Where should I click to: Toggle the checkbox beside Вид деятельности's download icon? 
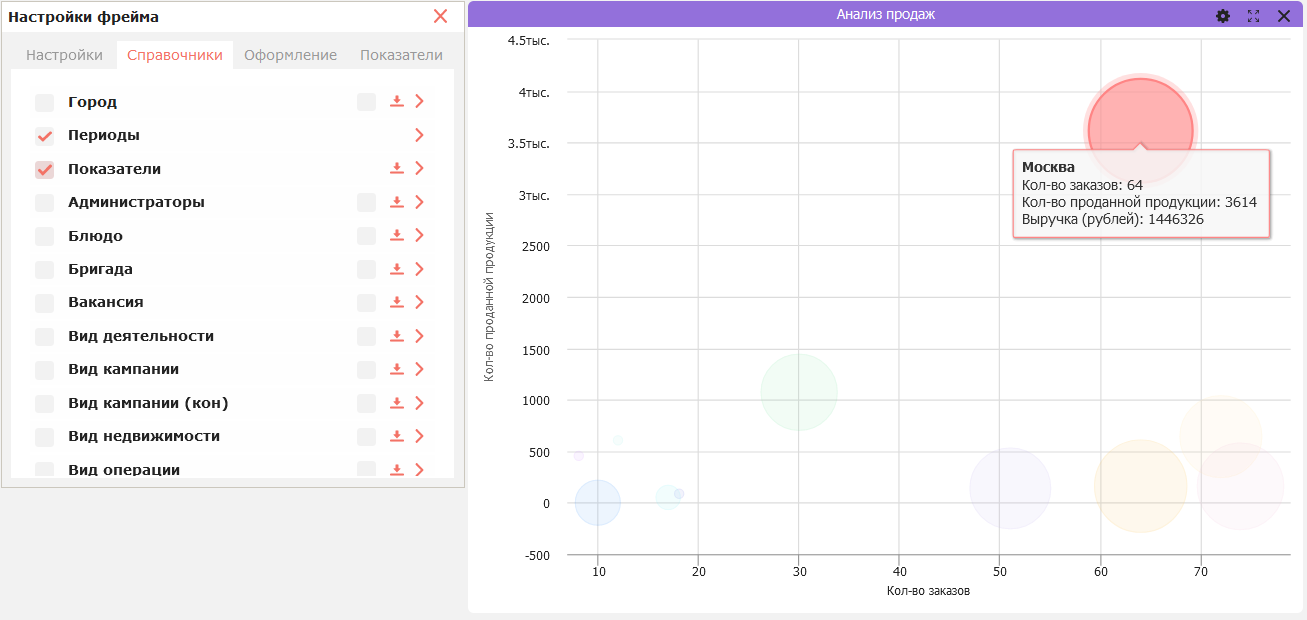point(367,336)
